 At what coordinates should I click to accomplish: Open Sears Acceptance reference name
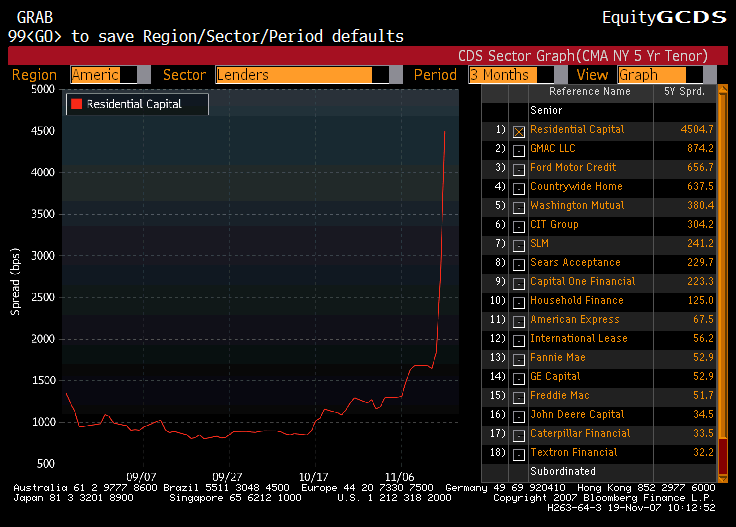[575, 262]
